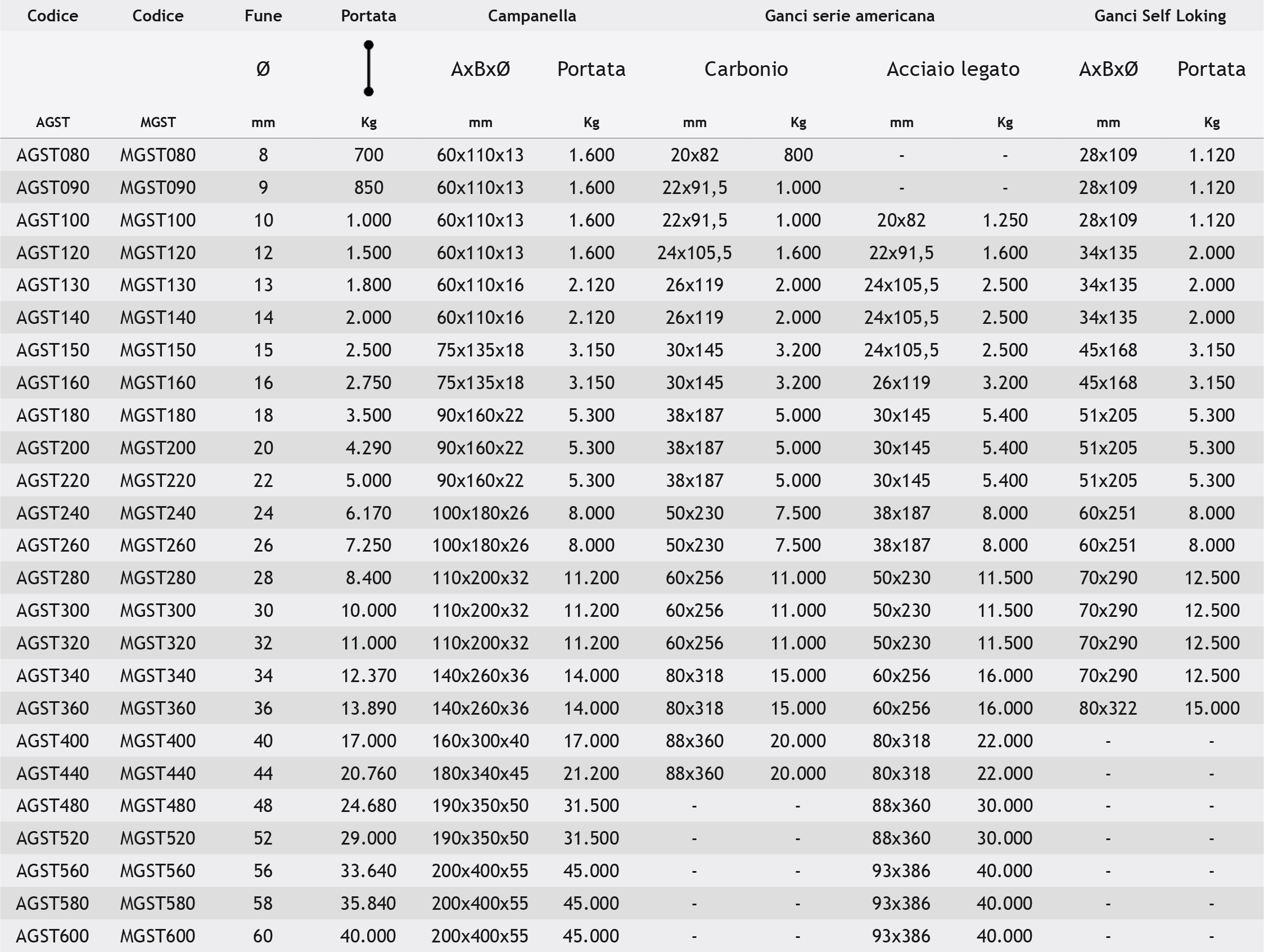
Task: Click the Ganci serie americana heading
Action: [849, 15]
